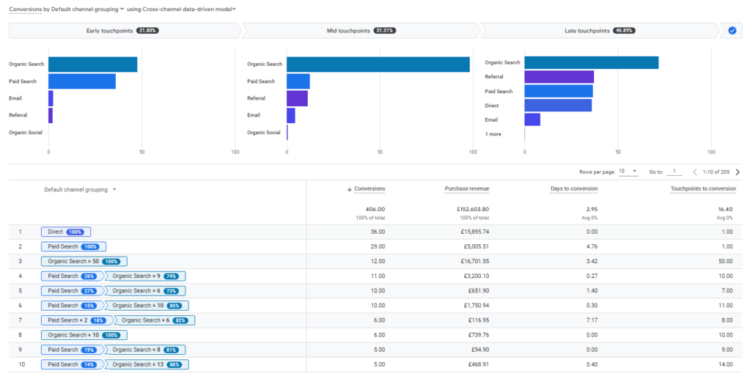750x379 pixels.
Task: Go to the previous page of results
Action: (x=695, y=172)
